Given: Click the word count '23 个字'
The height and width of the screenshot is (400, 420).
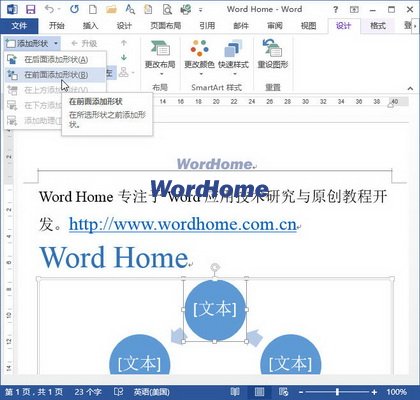Looking at the screenshot, I should click(88, 392).
